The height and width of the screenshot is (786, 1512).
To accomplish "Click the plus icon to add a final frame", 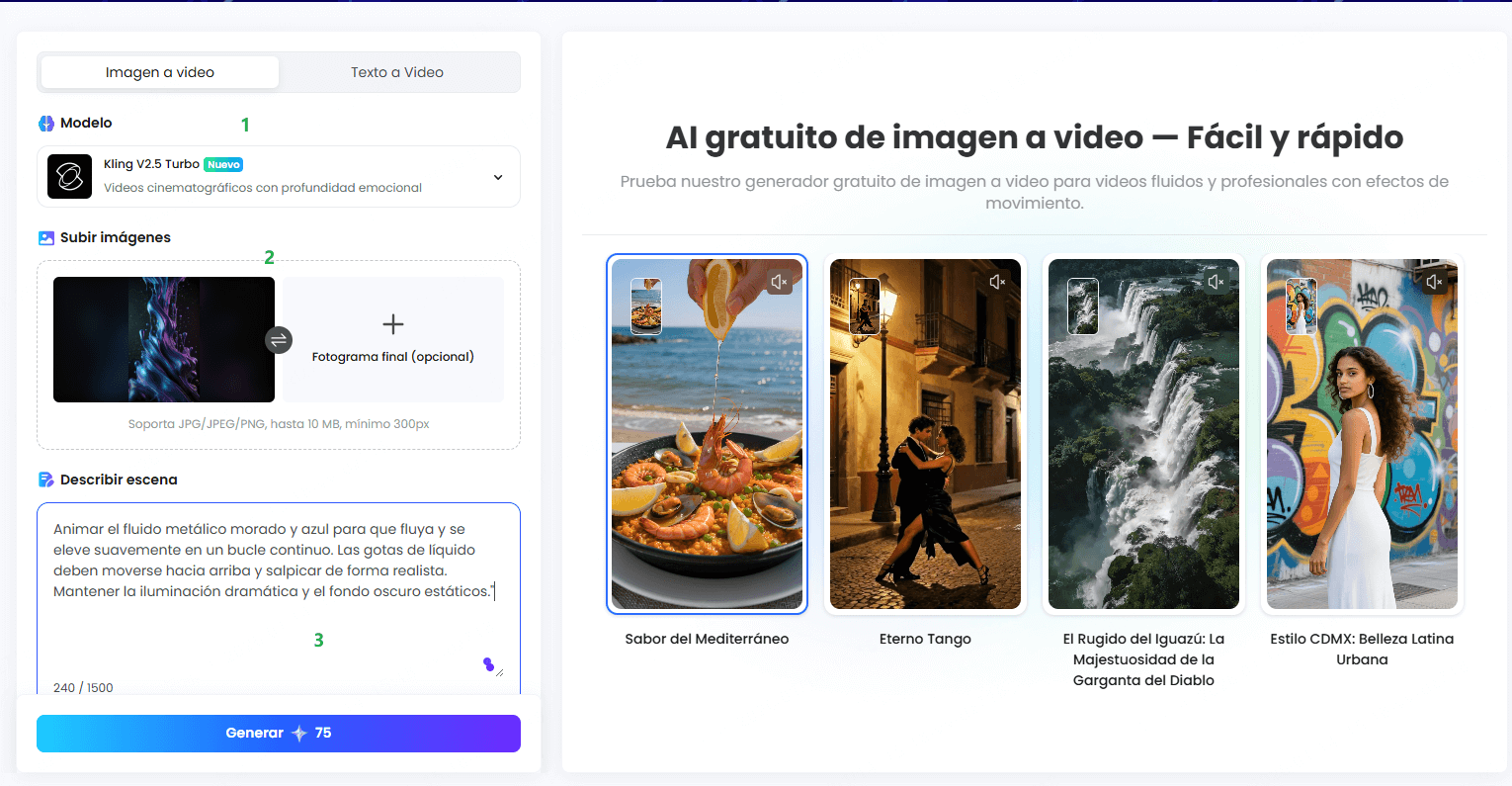I will (392, 323).
